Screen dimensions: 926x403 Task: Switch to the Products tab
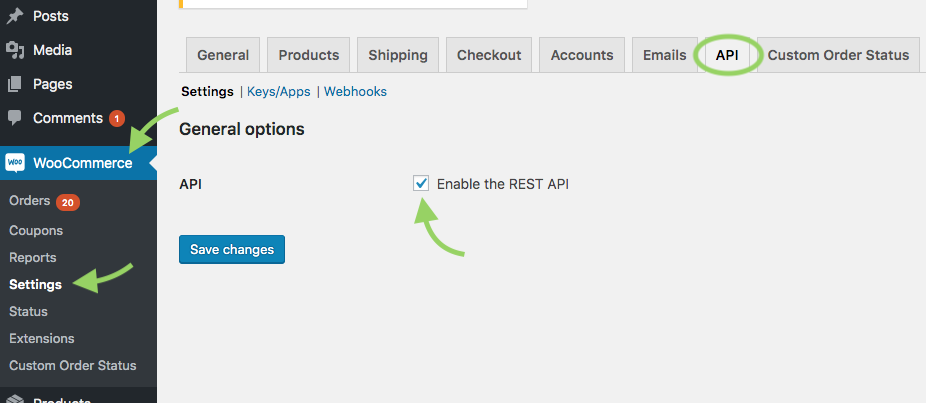(309, 55)
